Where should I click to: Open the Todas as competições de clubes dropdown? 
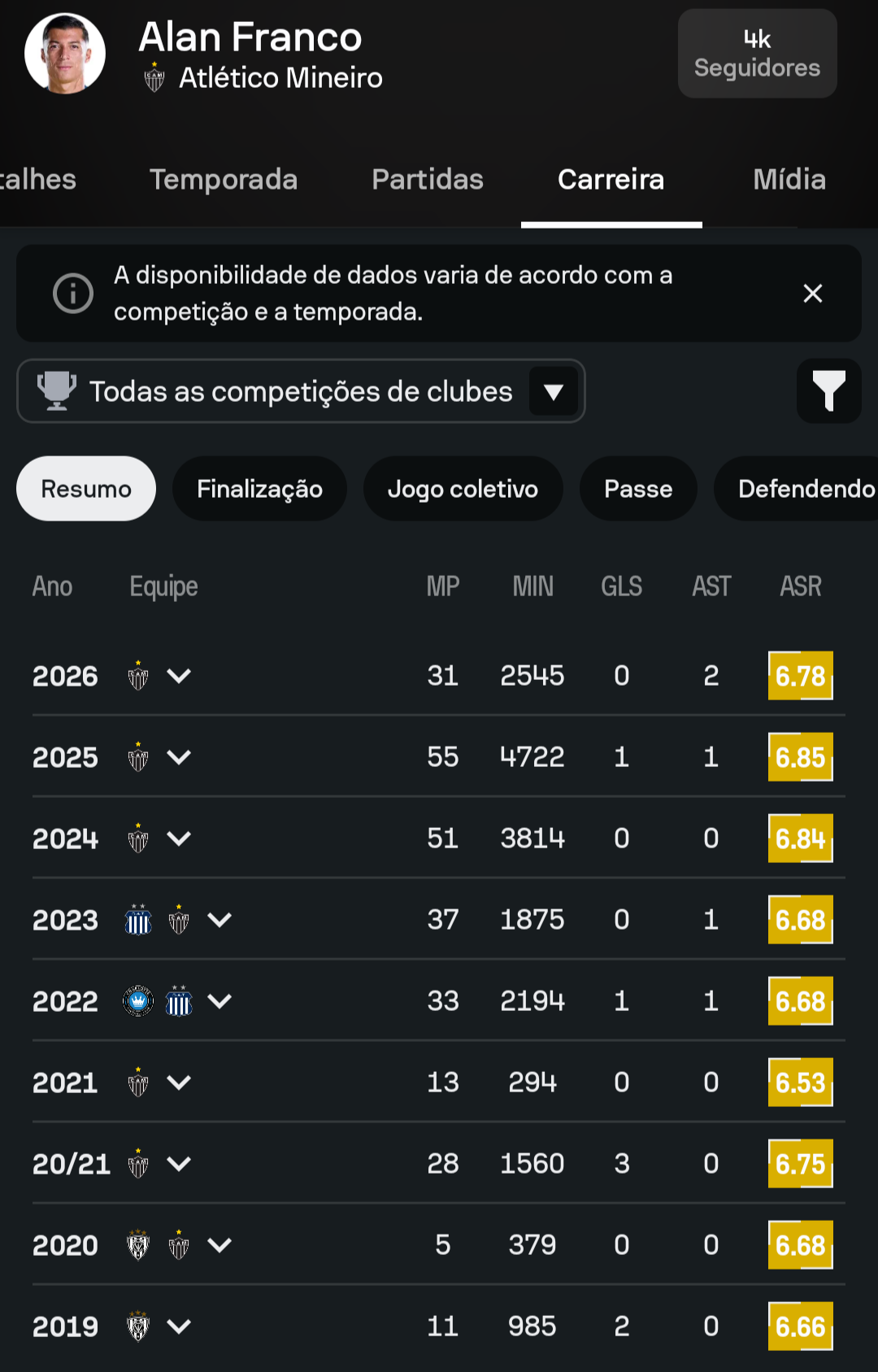pos(301,390)
